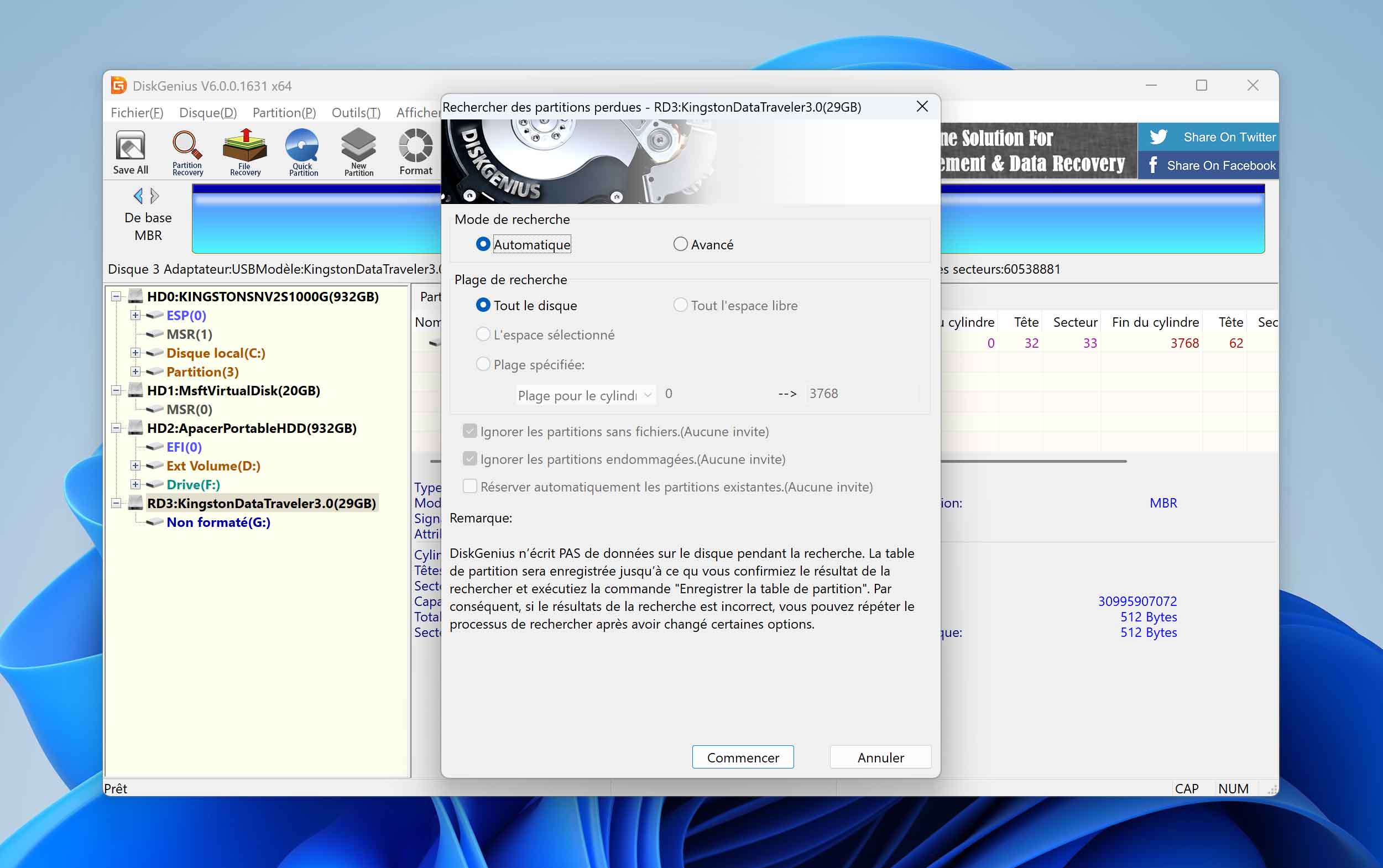1383x868 pixels.
Task: Click Secteur column header
Action: [1074, 322]
